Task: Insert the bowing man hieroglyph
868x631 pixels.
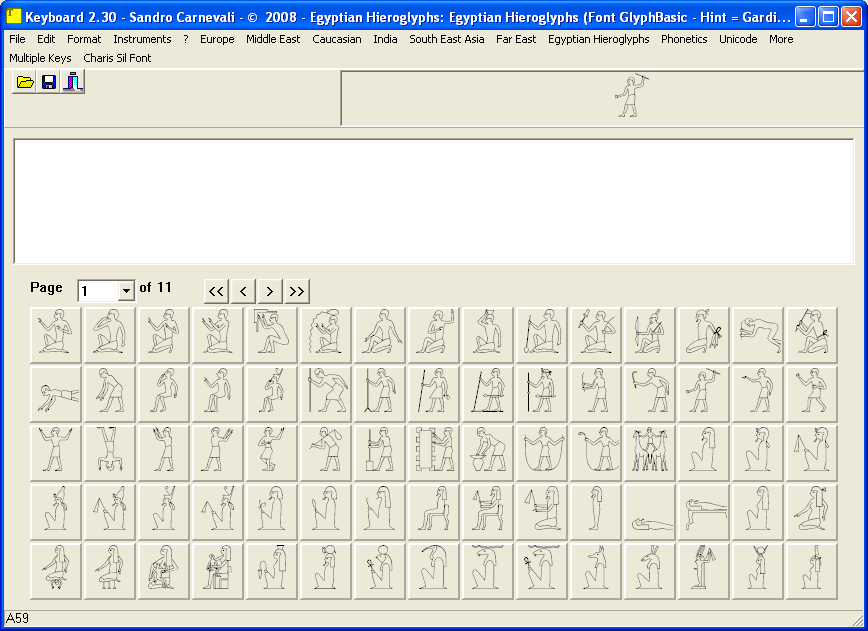Action: 110,394
